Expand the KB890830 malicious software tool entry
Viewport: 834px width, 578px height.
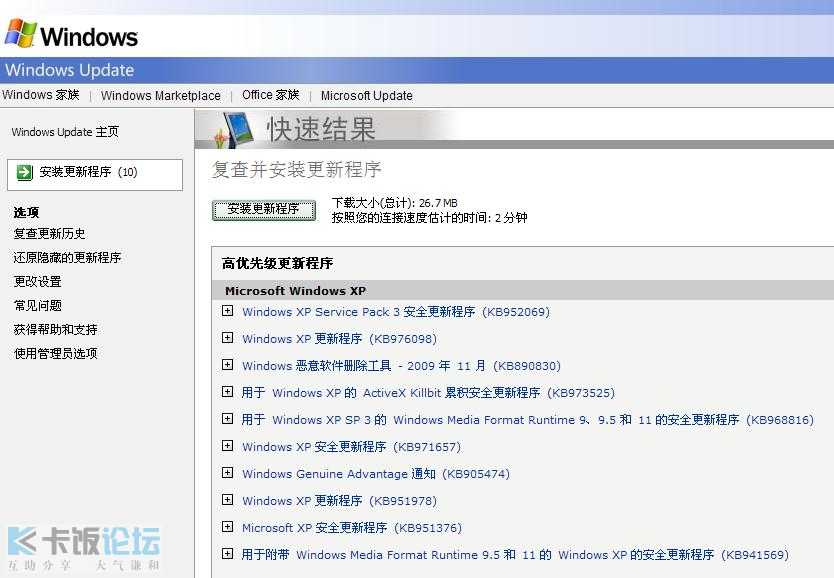[228, 365]
